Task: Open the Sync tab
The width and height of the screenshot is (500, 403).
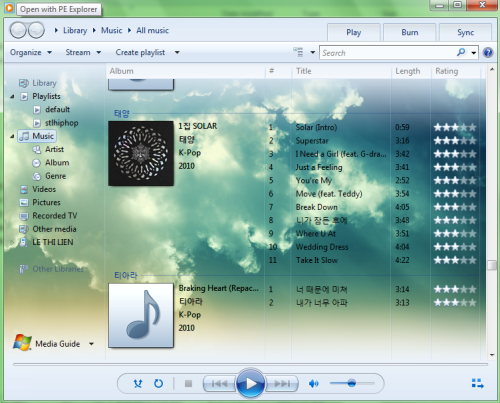Action: [x=465, y=32]
